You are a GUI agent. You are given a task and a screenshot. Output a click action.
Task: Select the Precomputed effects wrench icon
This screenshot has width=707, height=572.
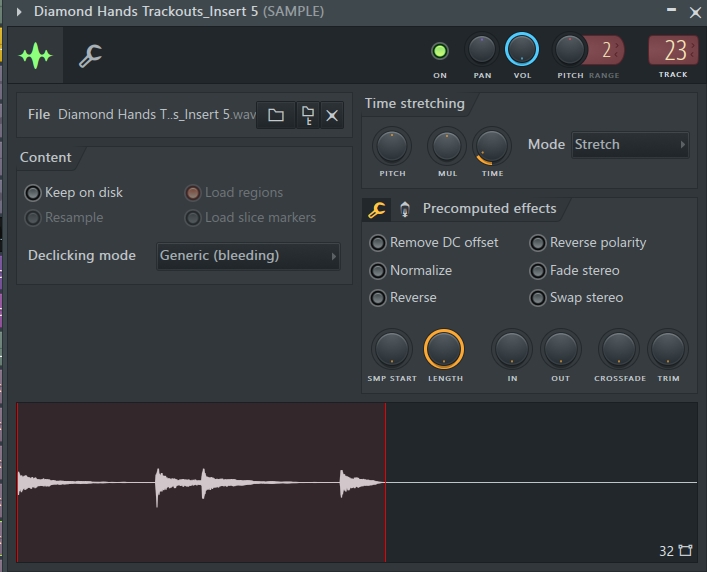point(376,210)
